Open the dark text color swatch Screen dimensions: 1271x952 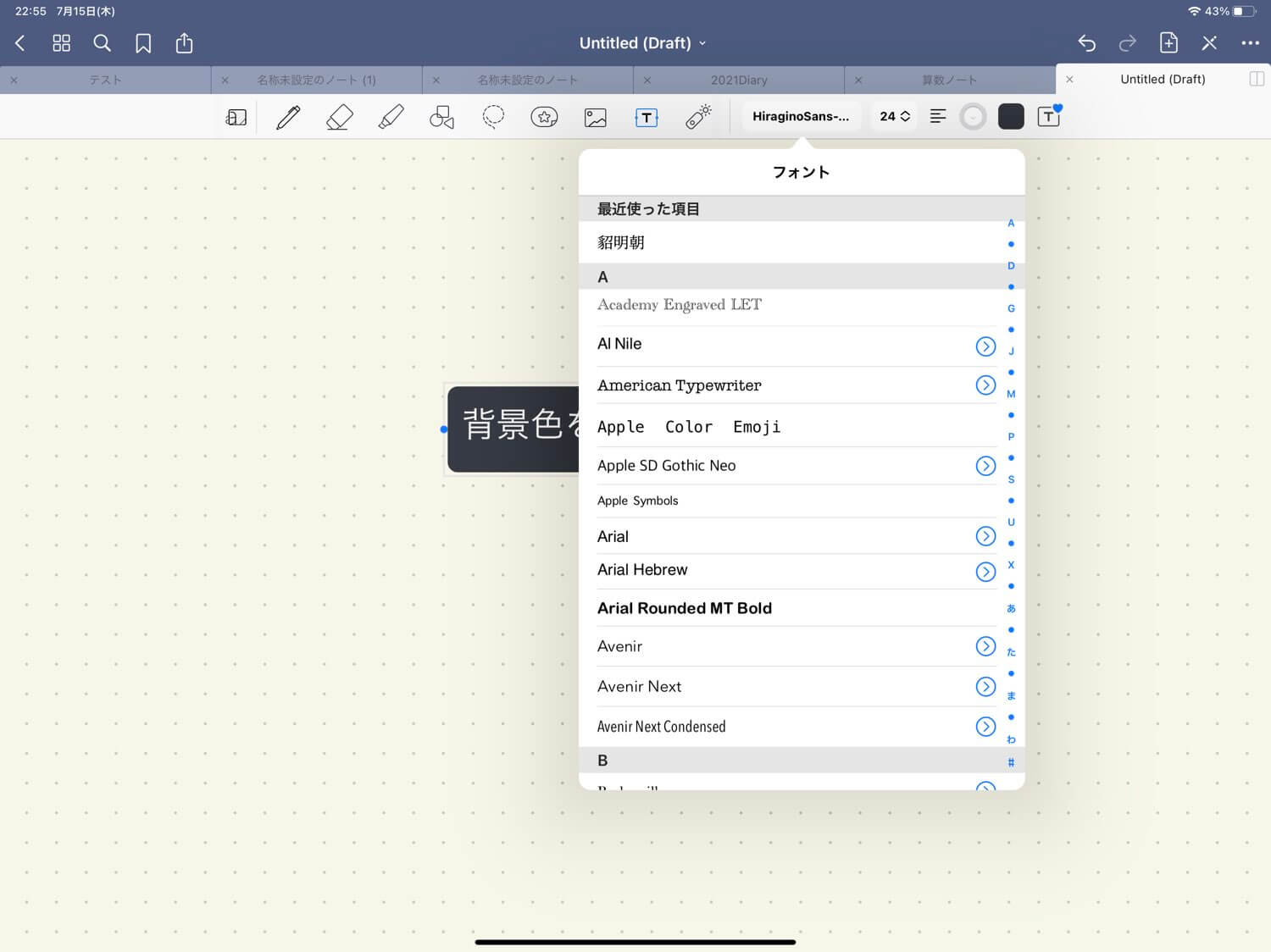(x=1011, y=116)
